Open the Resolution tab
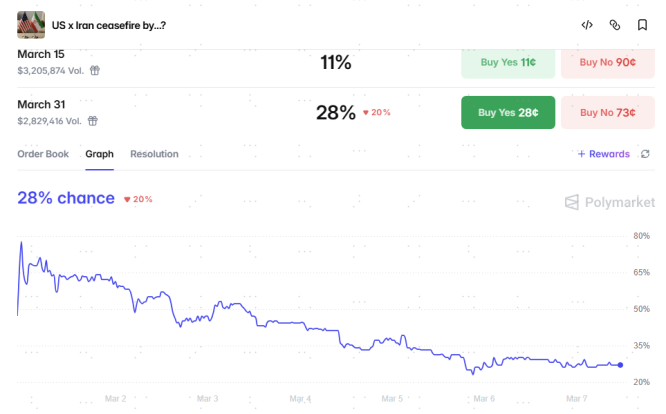 (x=154, y=154)
